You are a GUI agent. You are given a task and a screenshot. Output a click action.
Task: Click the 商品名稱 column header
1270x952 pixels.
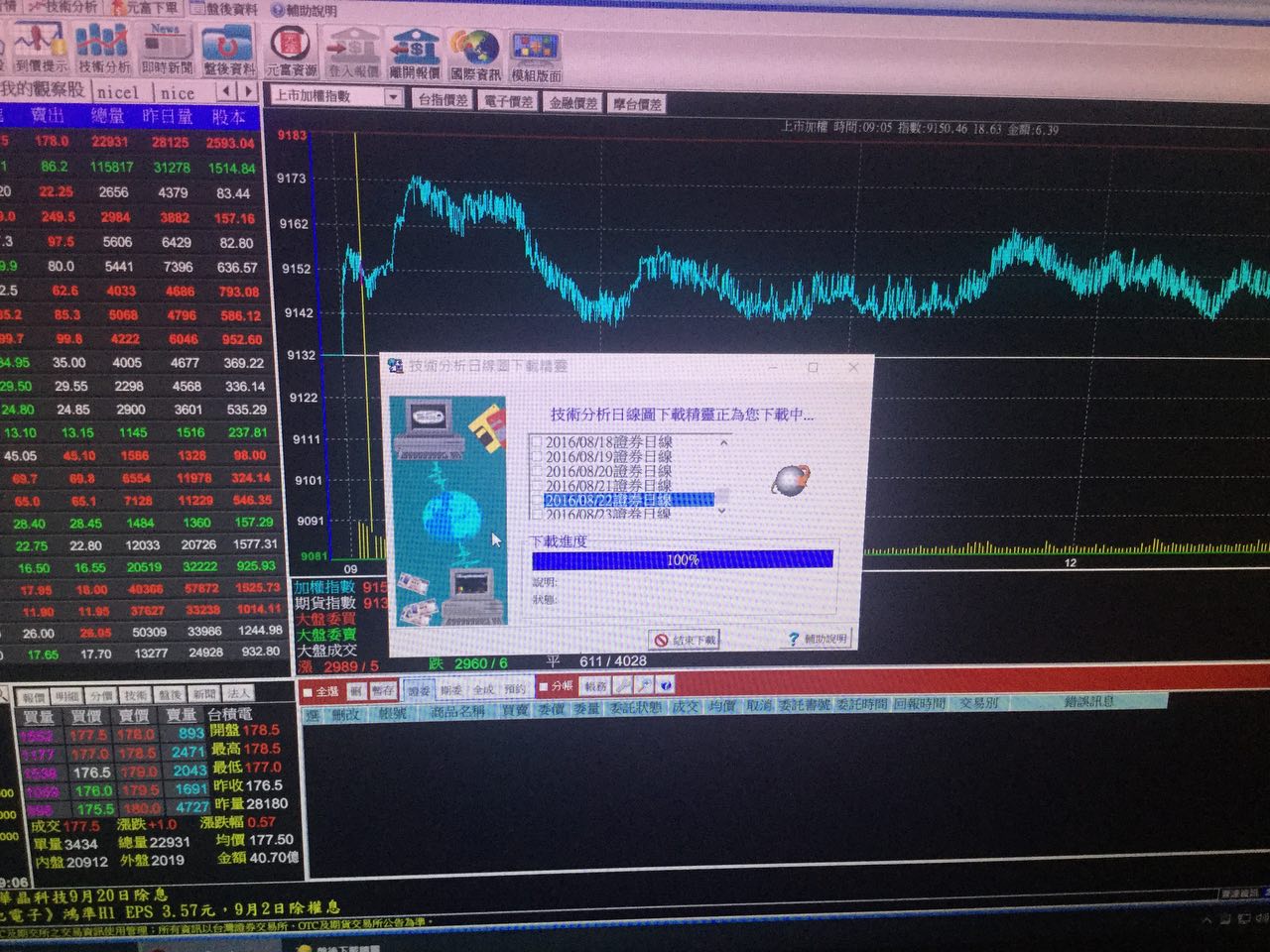tap(457, 711)
